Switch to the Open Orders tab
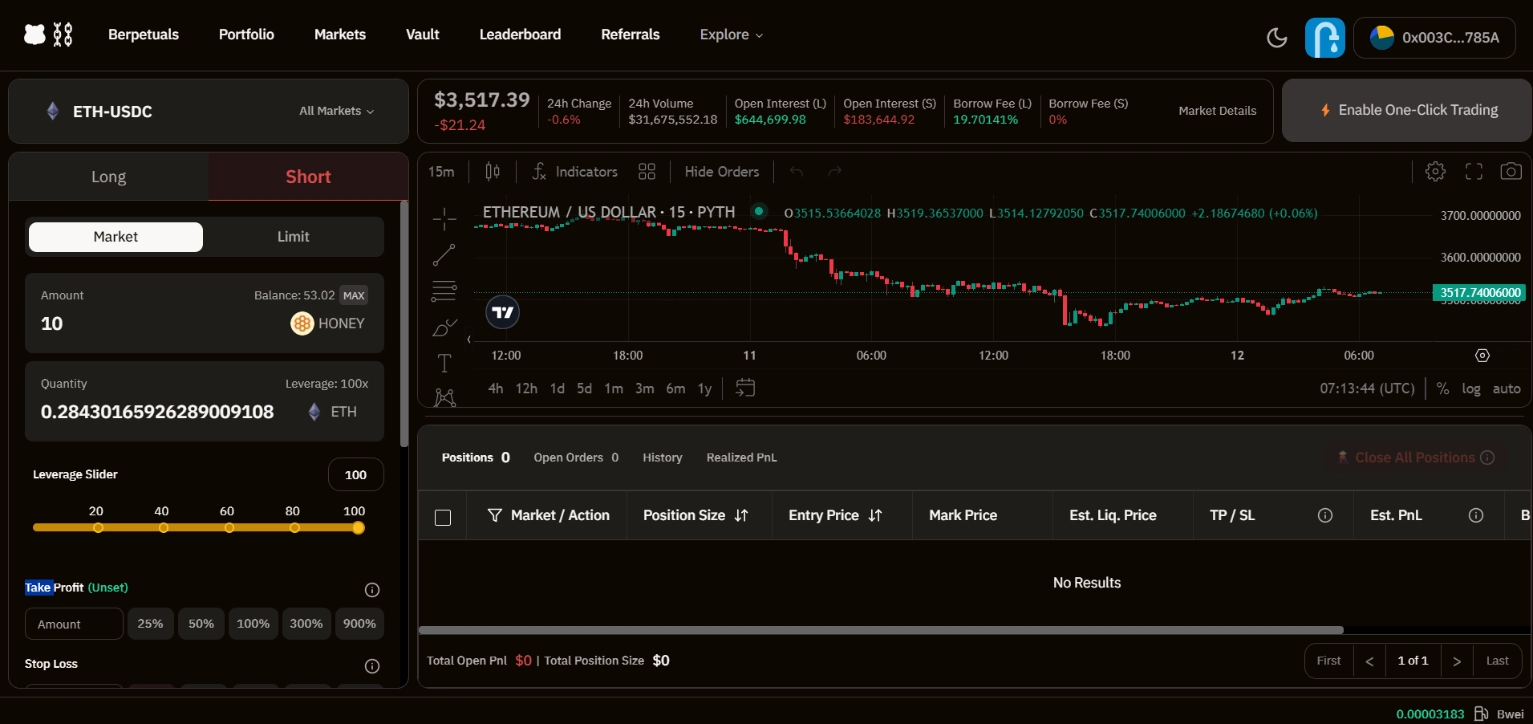 576,458
